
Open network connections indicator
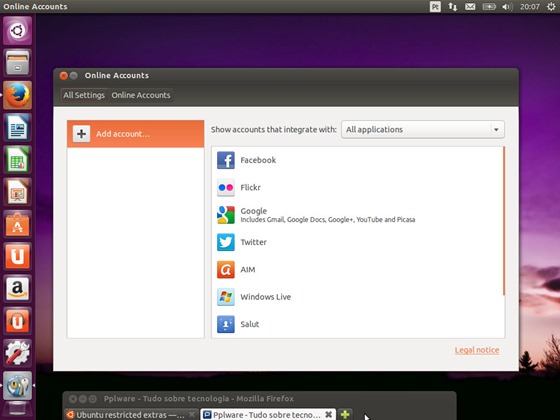[x=452, y=7]
